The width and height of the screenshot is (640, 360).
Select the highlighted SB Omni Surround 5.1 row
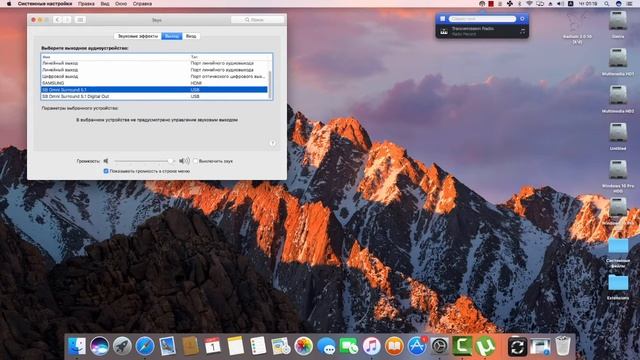click(155, 89)
